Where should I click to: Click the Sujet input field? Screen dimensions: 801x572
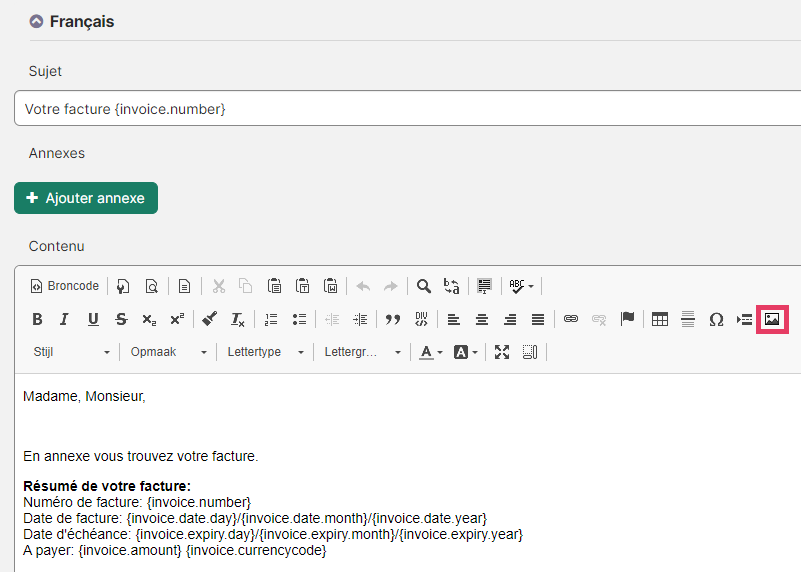pos(408,108)
